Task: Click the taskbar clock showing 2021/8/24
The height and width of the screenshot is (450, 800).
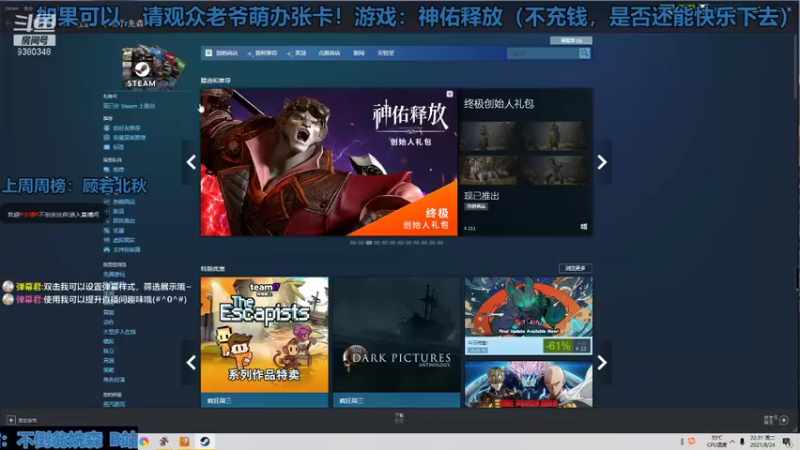Action: [x=763, y=442]
